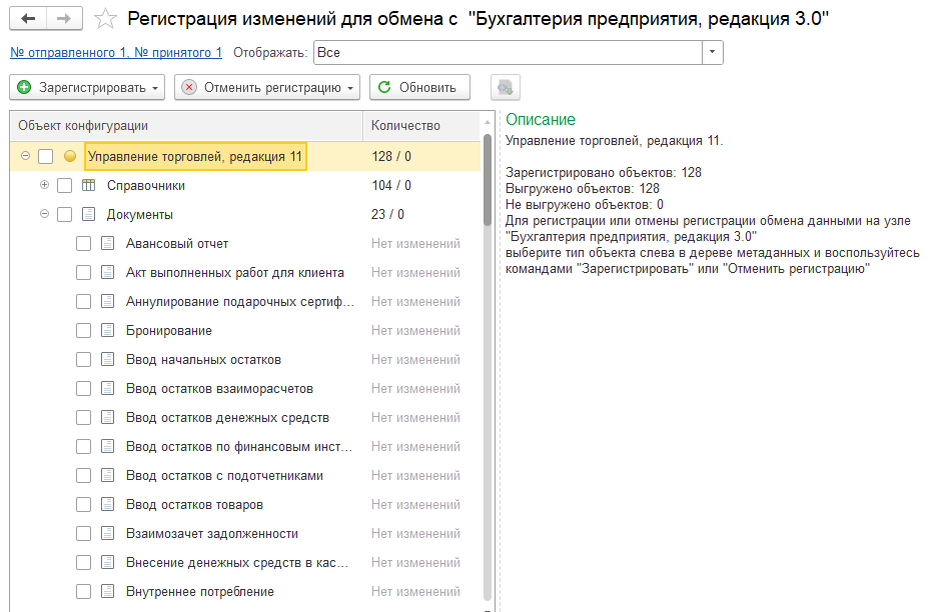Click document icon of Ввод остатков по финансовым инст…
The height and width of the screenshot is (612, 941).
[107, 446]
